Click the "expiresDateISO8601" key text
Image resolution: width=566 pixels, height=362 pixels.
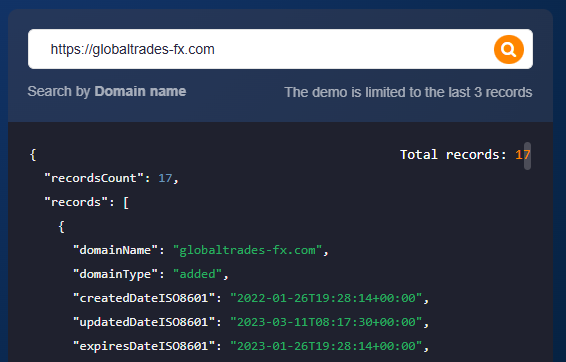(144, 346)
